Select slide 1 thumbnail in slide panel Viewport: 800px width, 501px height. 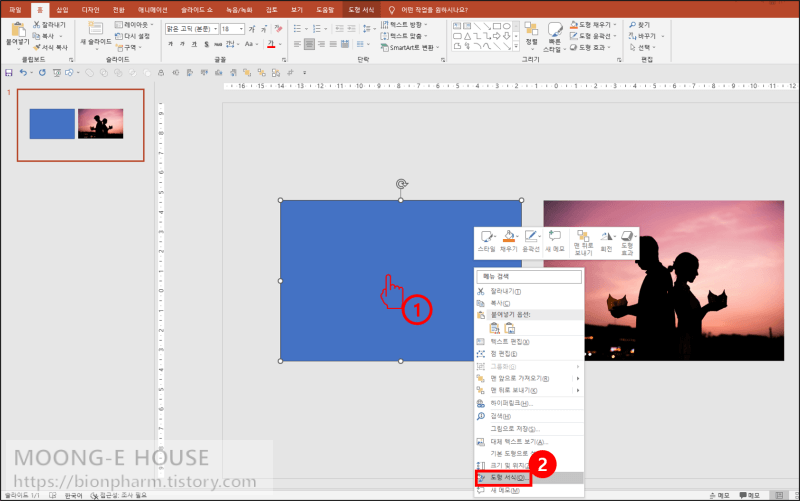pyautogui.click(x=81, y=125)
